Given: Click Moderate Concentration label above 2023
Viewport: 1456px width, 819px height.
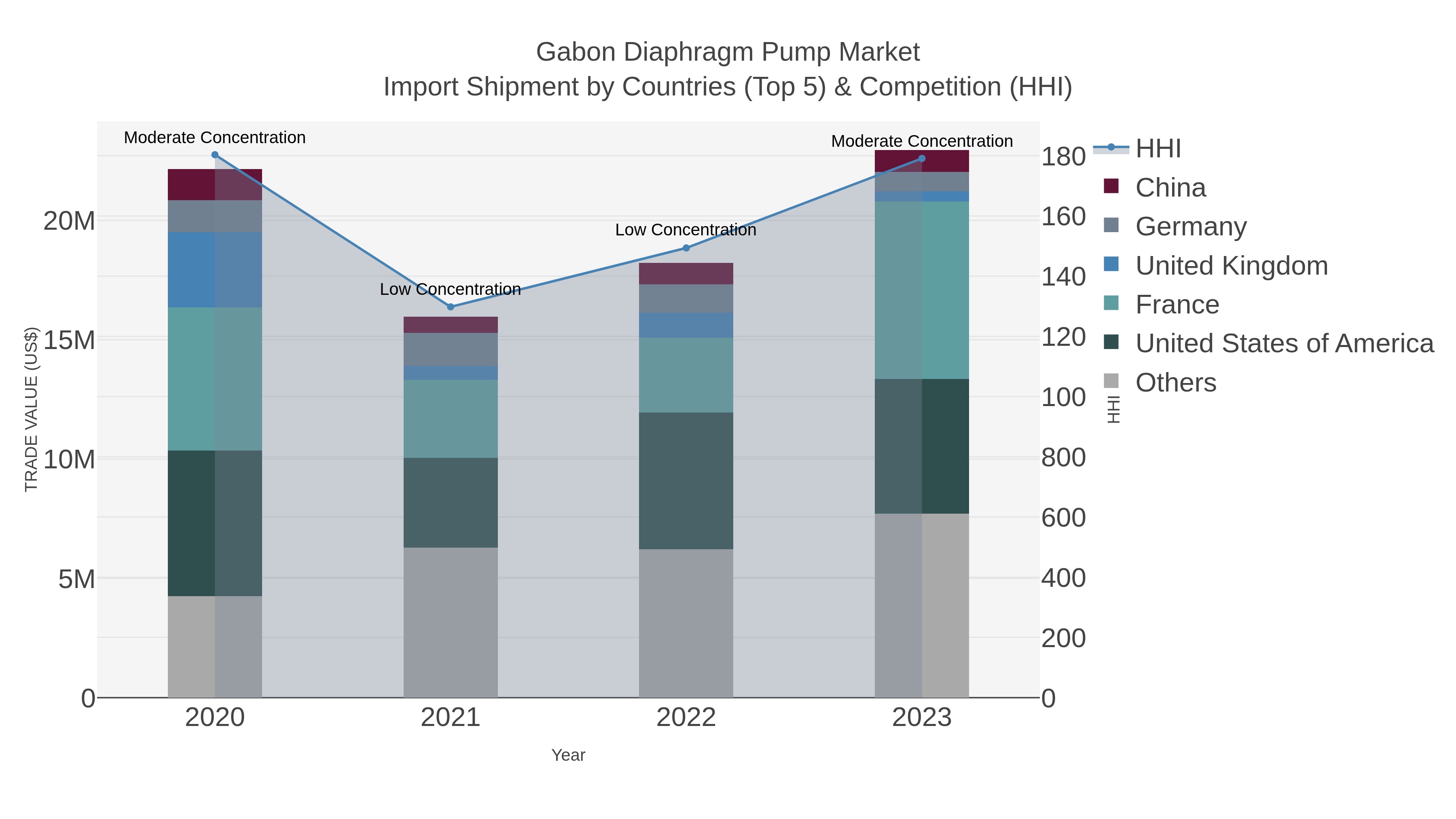Looking at the screenshot, I should [922, 141].
